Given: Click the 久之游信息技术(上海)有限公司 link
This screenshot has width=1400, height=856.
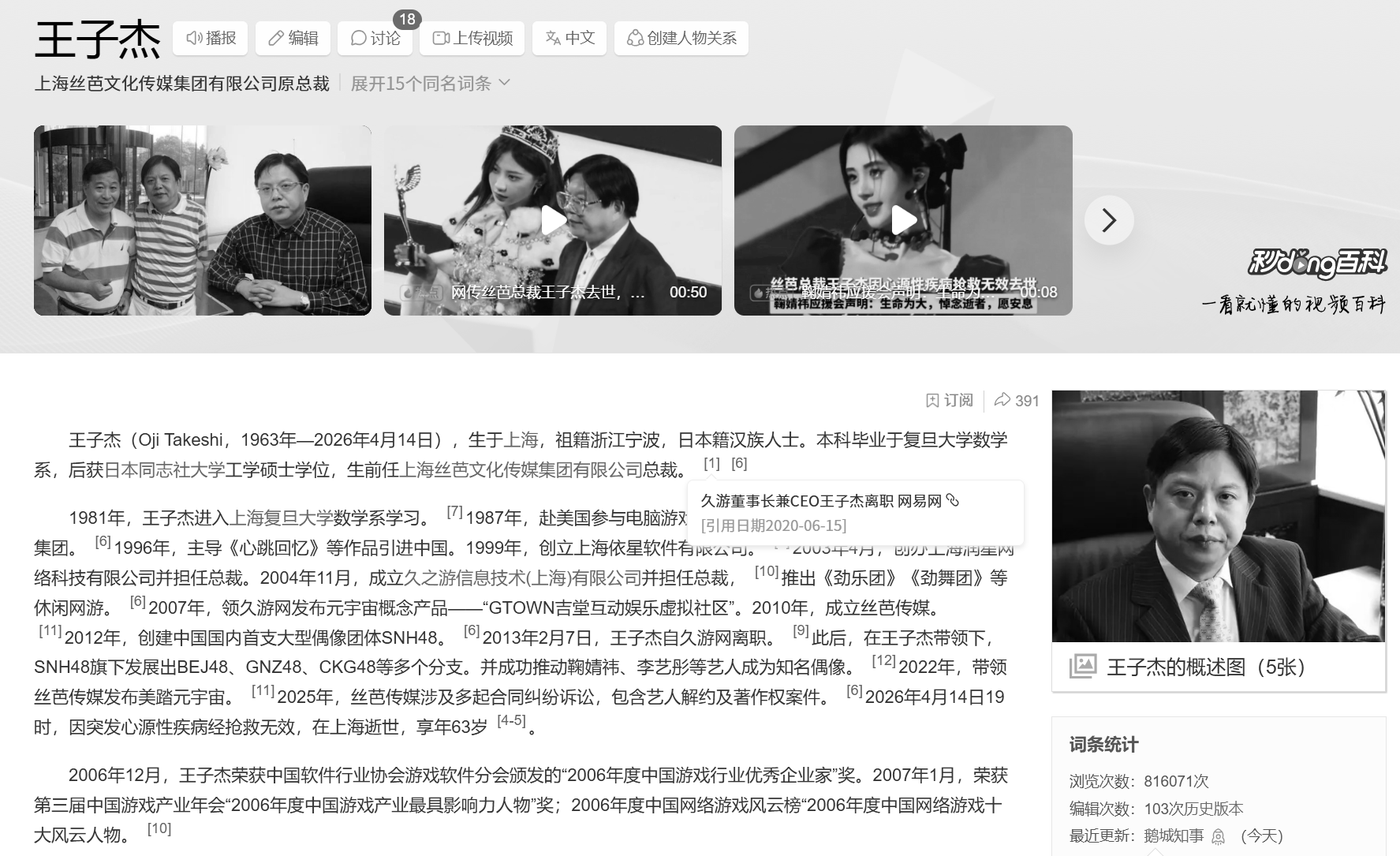Looking at the screenshot, I should 522,578.
